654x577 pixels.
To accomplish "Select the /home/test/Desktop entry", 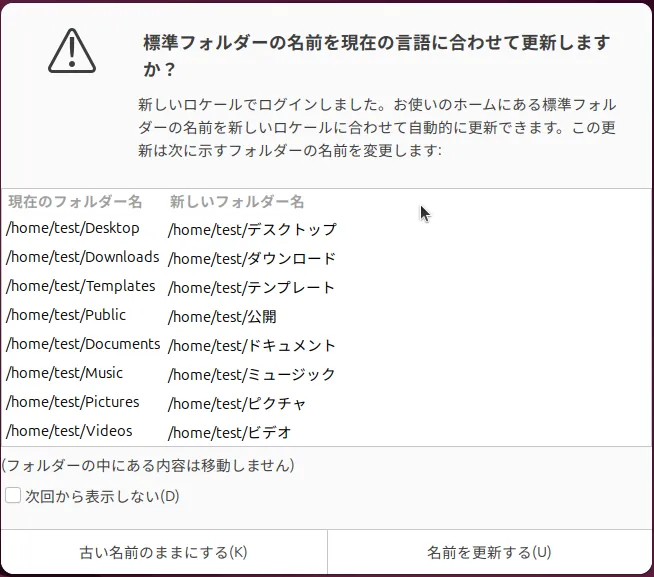I will tap(73, 229).
